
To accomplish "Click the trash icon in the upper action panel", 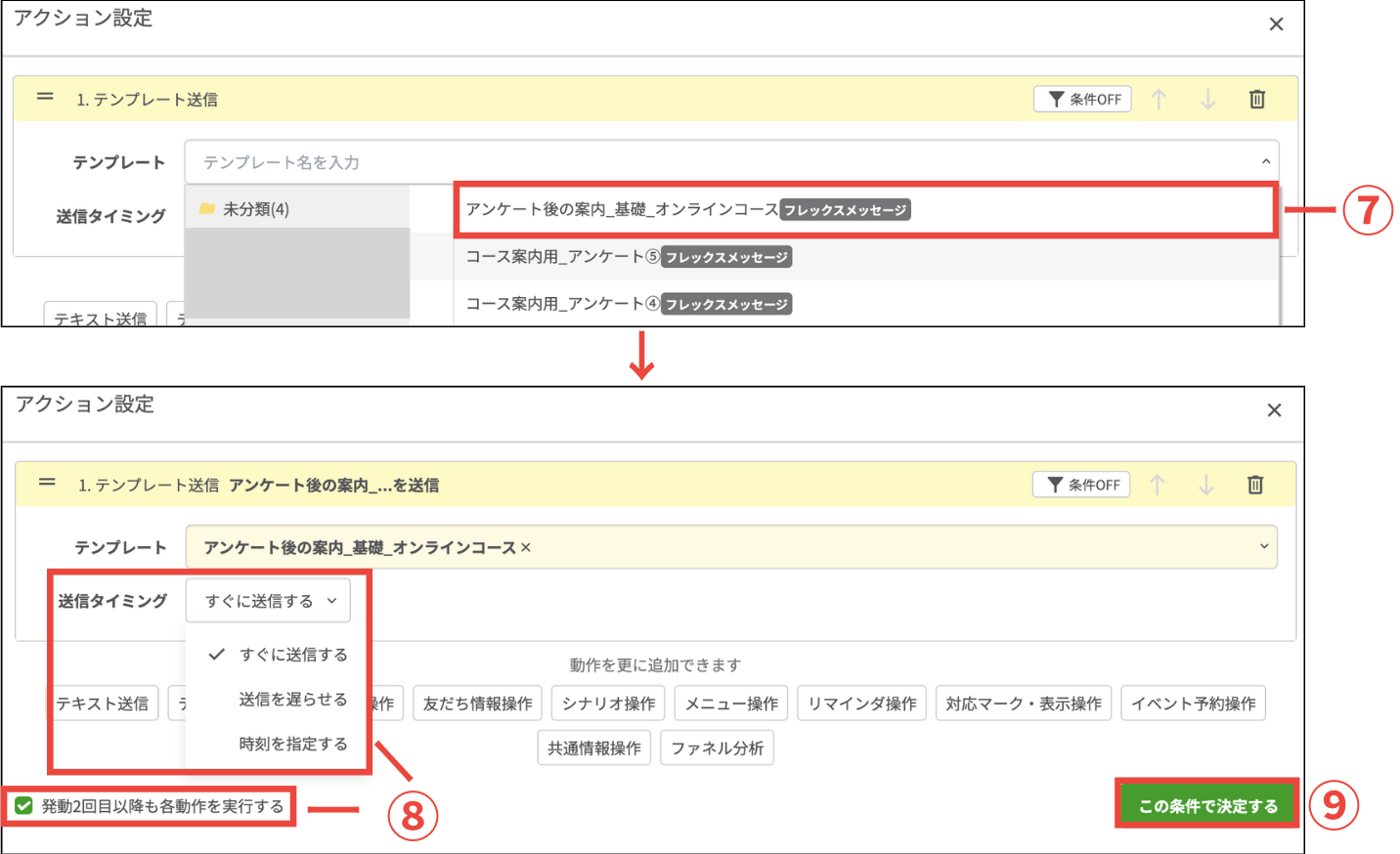I will (x=1257, y=99).
